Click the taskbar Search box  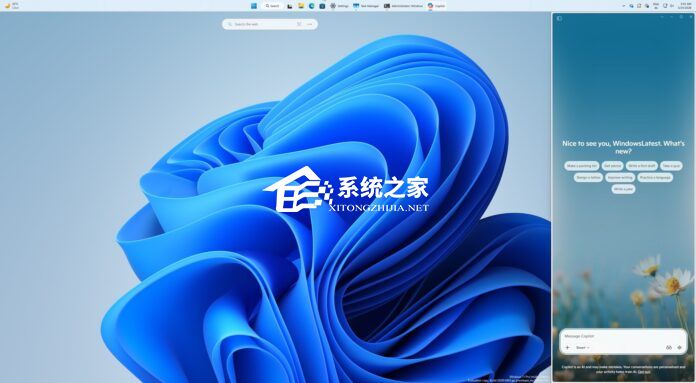click(273, 6)
